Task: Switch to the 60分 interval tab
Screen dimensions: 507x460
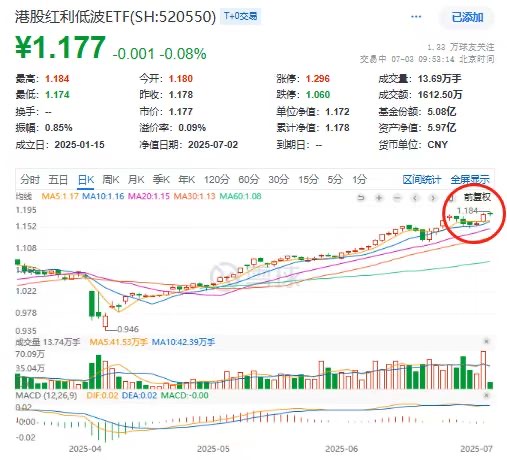Action: (x=249, y=180)
